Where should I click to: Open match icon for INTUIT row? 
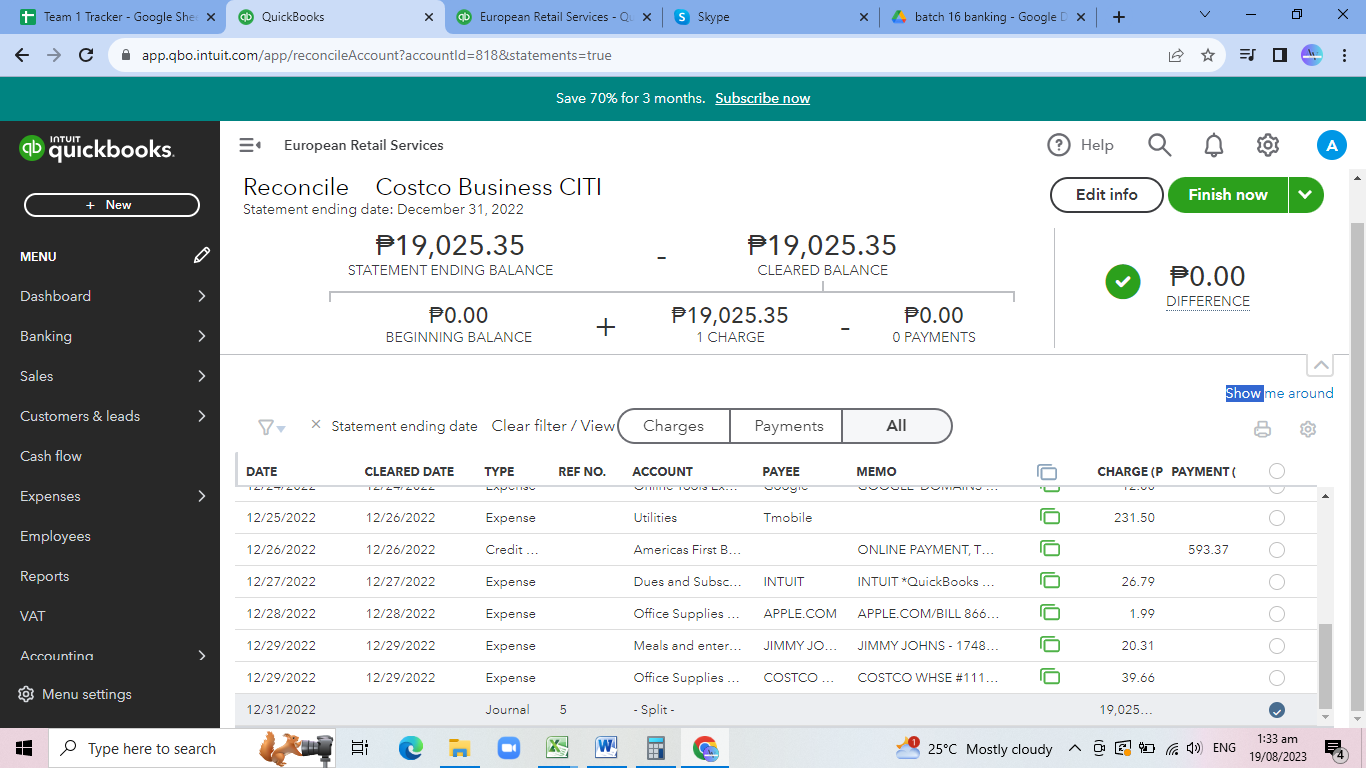click(1050, 581)
